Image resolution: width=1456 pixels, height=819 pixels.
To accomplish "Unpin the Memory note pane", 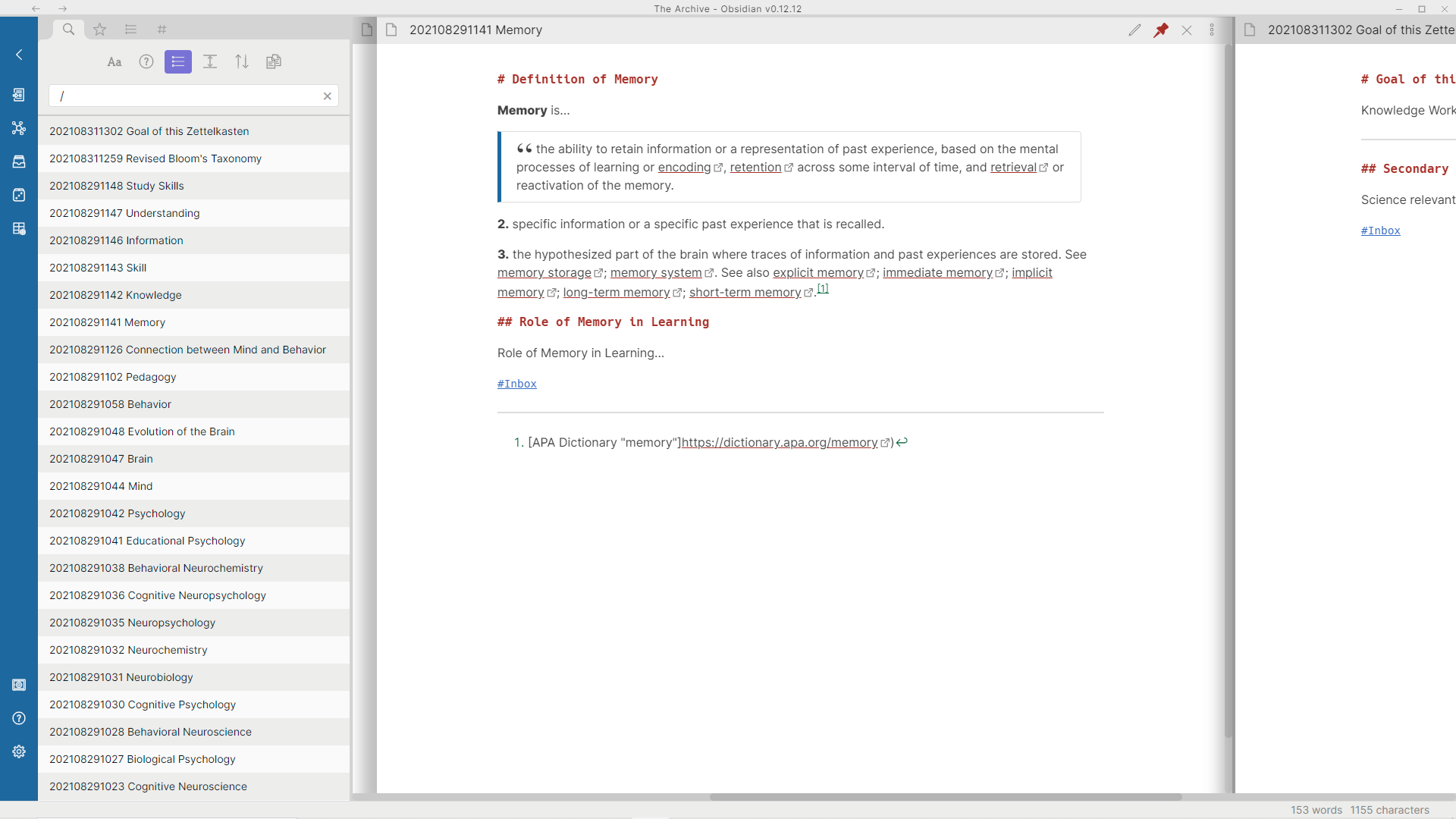I will pyautogui.click(x=1161, y=30).
